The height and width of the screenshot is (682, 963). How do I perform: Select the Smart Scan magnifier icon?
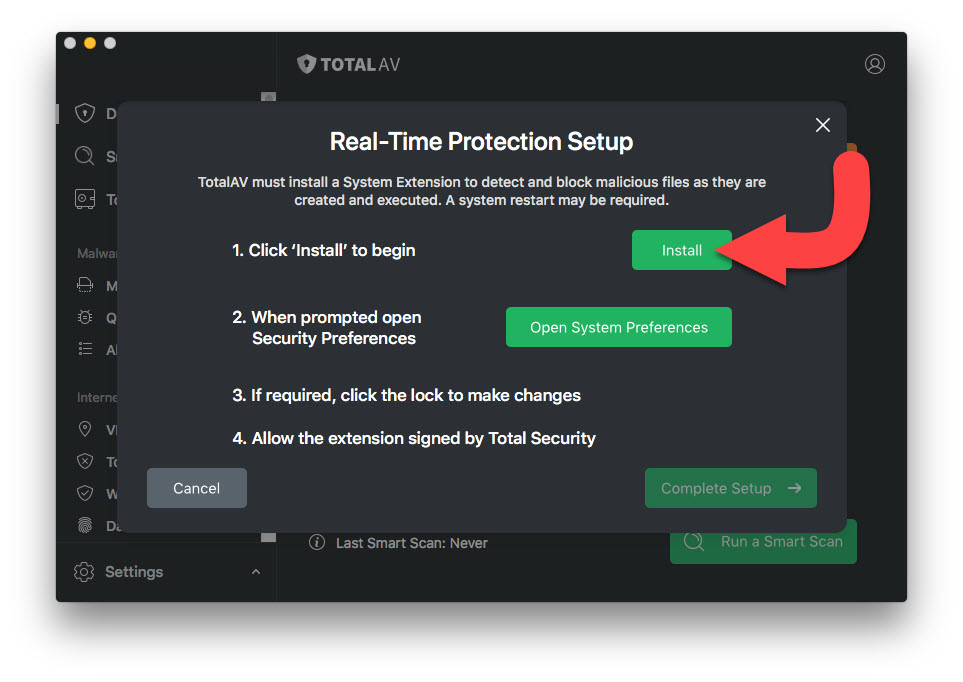coord(85,157)
